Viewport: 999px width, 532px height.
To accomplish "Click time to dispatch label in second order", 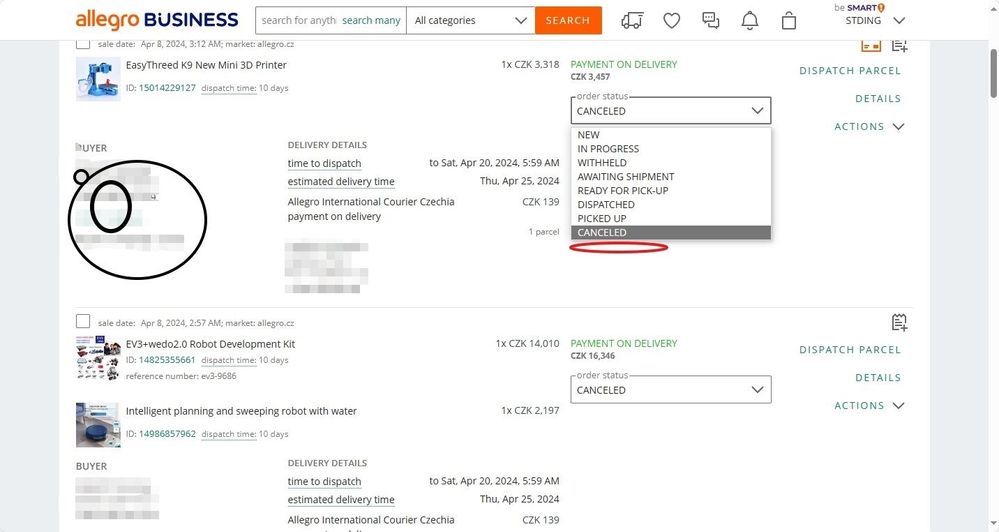I will (x=324, y=481).
